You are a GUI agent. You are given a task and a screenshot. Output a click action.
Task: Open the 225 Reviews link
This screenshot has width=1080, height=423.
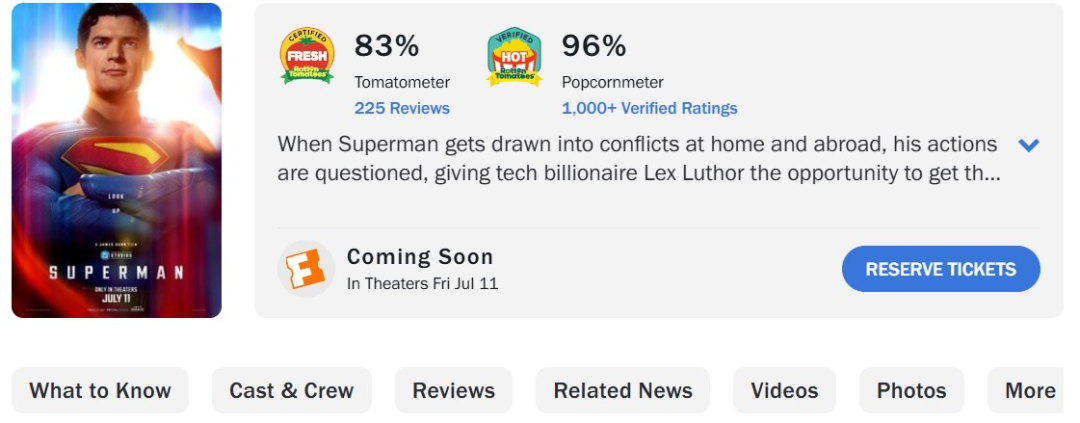pyautogui.click(x=402, y=108)
